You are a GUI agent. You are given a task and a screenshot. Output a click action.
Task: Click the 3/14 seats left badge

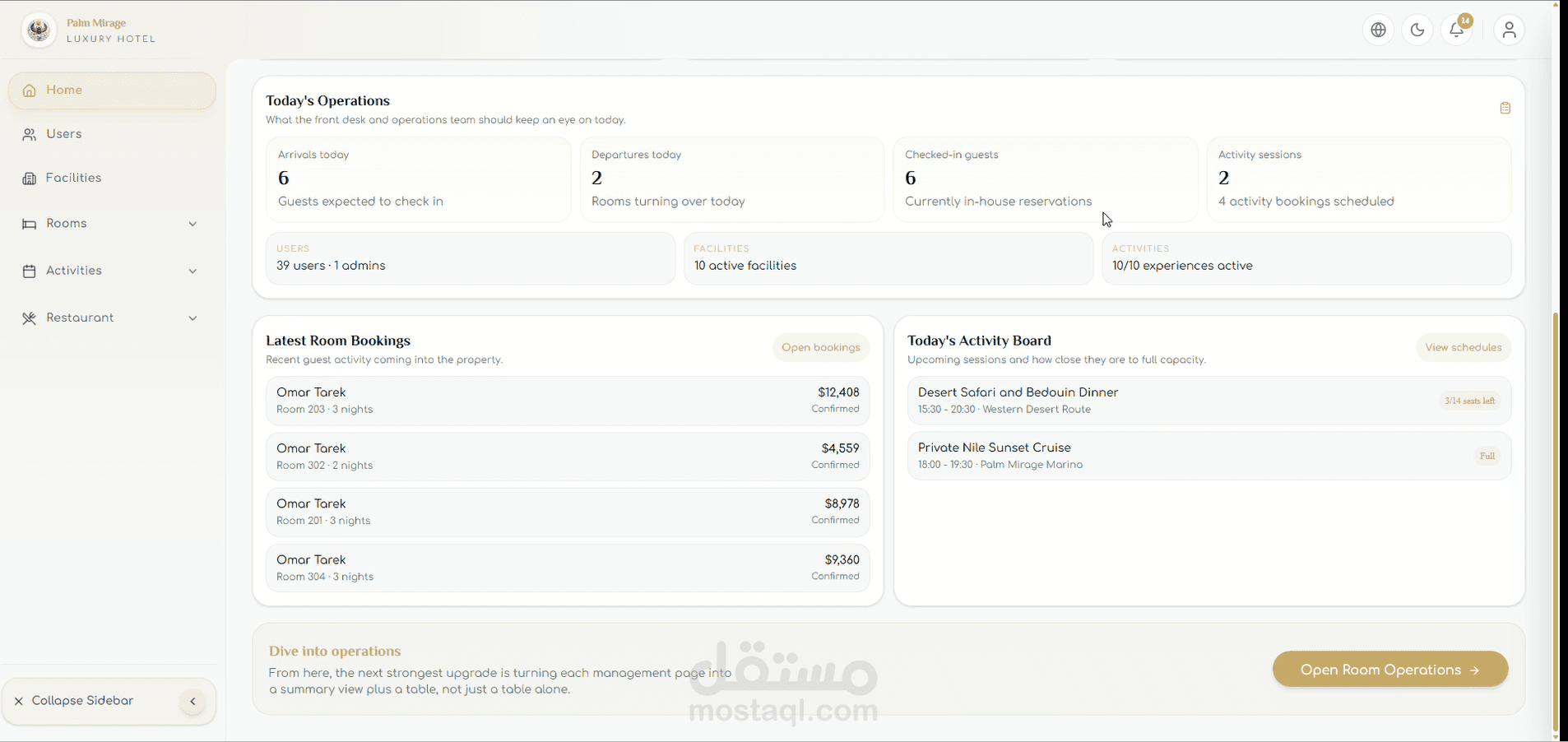click(x=1470, y=401)
